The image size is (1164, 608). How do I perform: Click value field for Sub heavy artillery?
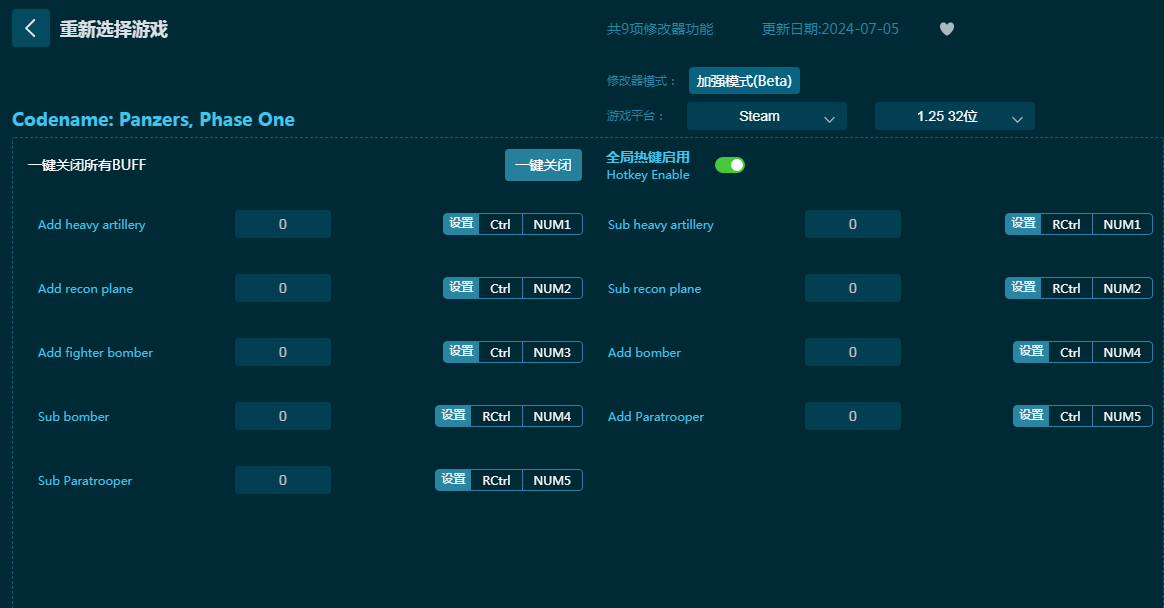pyautogui.click(x=853, y=224)
